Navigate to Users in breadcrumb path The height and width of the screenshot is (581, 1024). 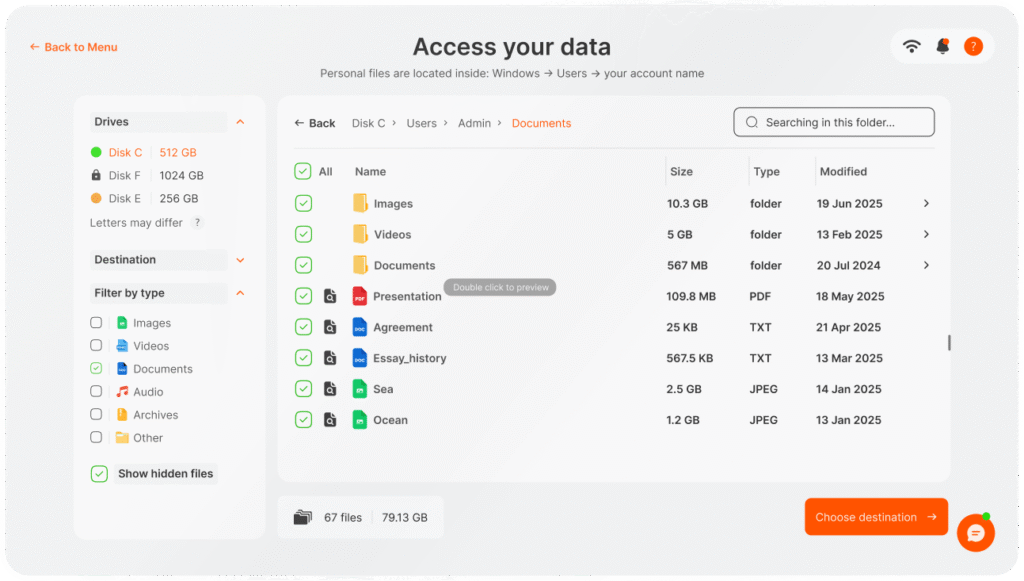[x=421, y=123]
